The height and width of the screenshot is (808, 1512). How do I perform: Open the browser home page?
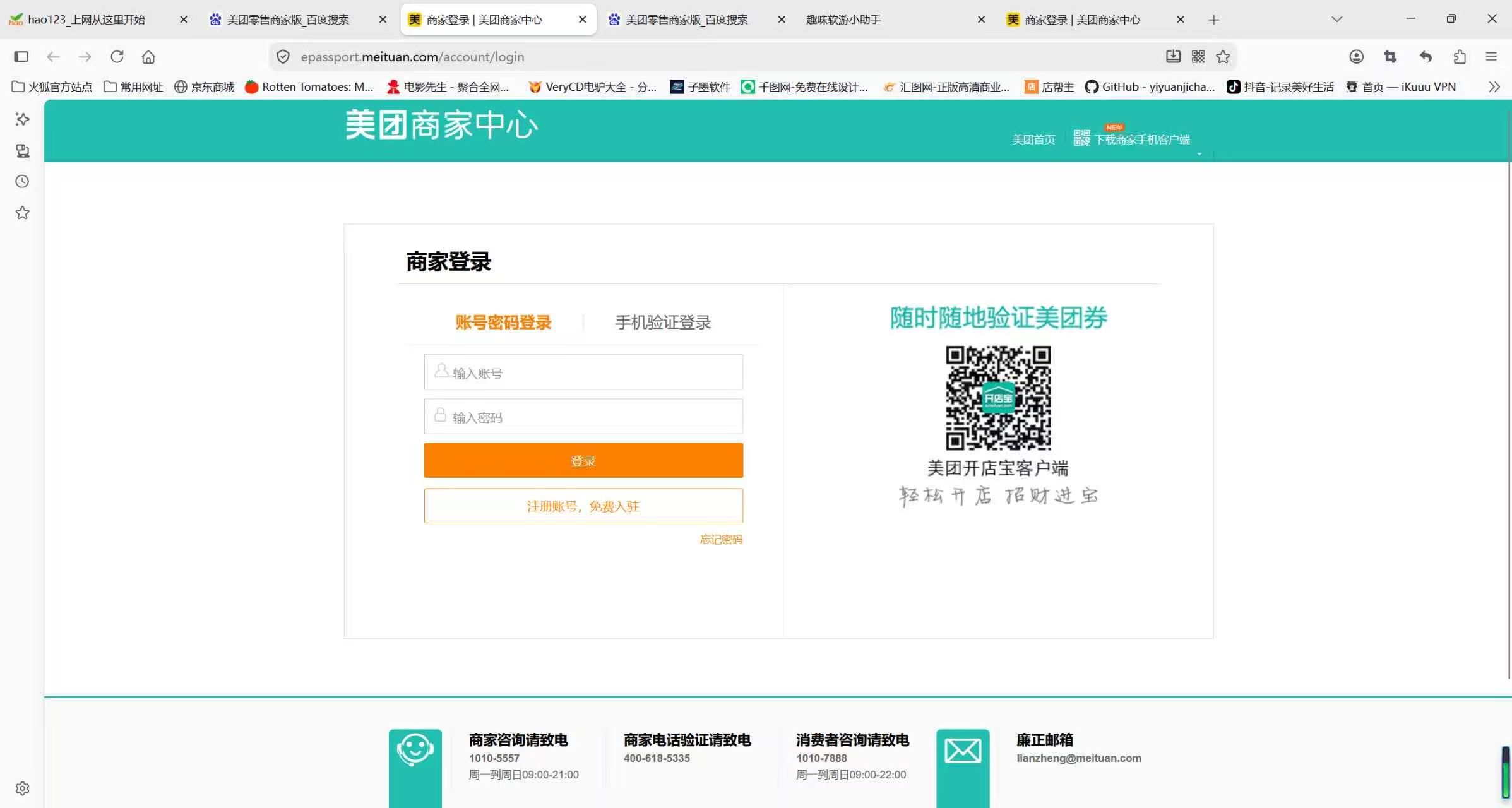click(x=148, y=57)
